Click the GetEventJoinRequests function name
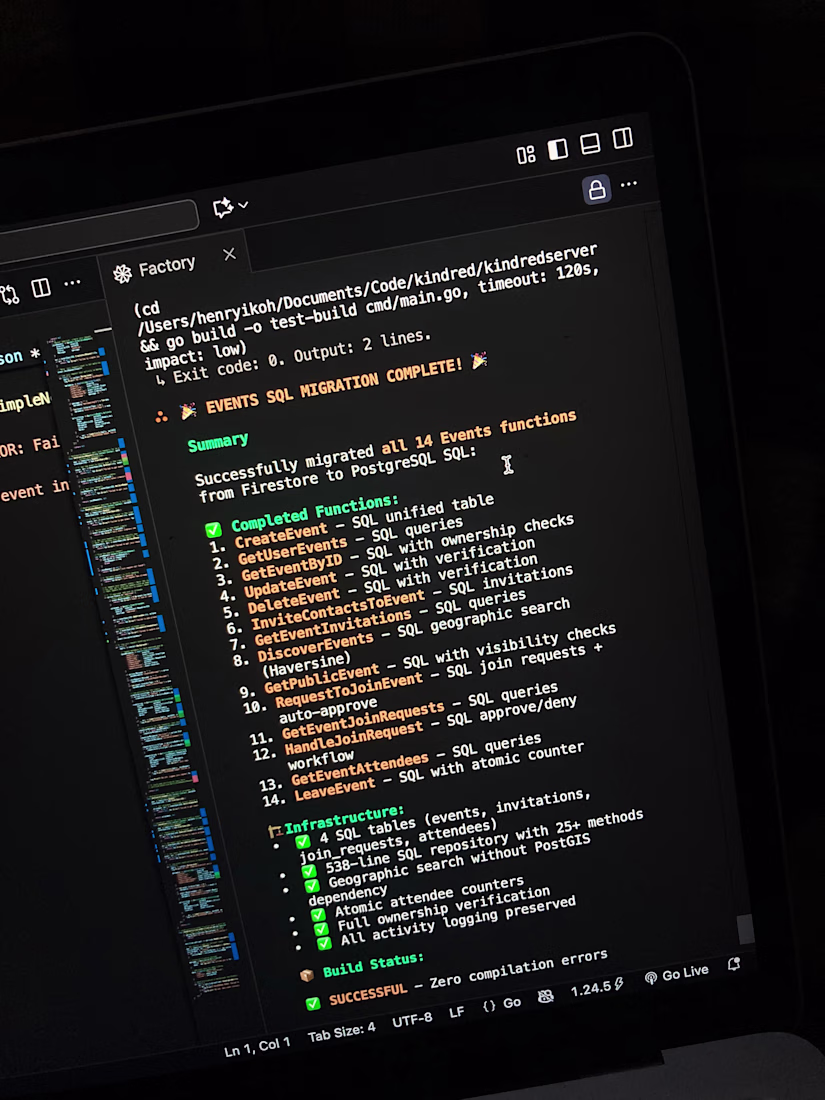Viewport: 825px width, 1100px height. pyautogui.click(x=363, y=719)
